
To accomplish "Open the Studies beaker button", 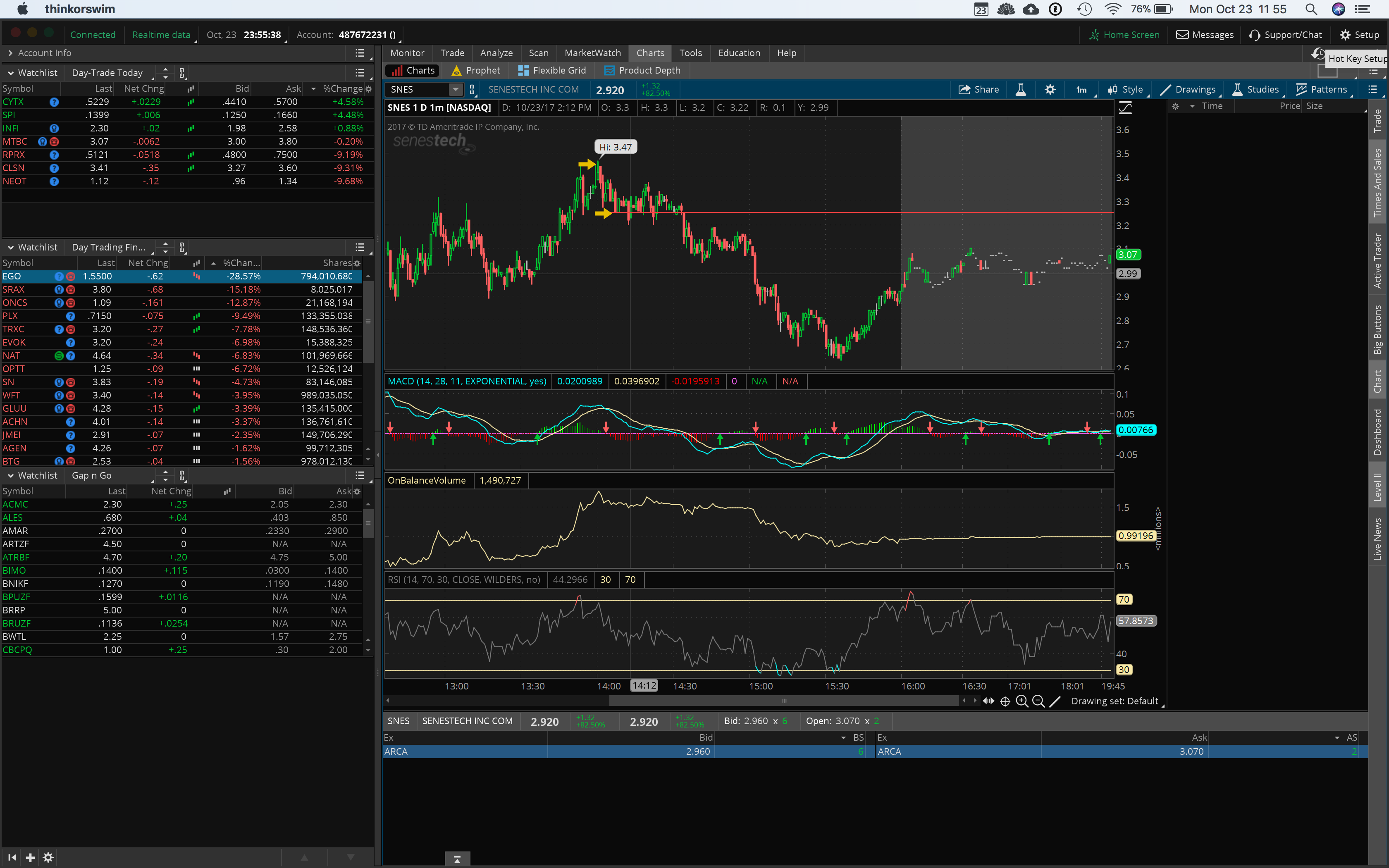I will point(1256,90).
